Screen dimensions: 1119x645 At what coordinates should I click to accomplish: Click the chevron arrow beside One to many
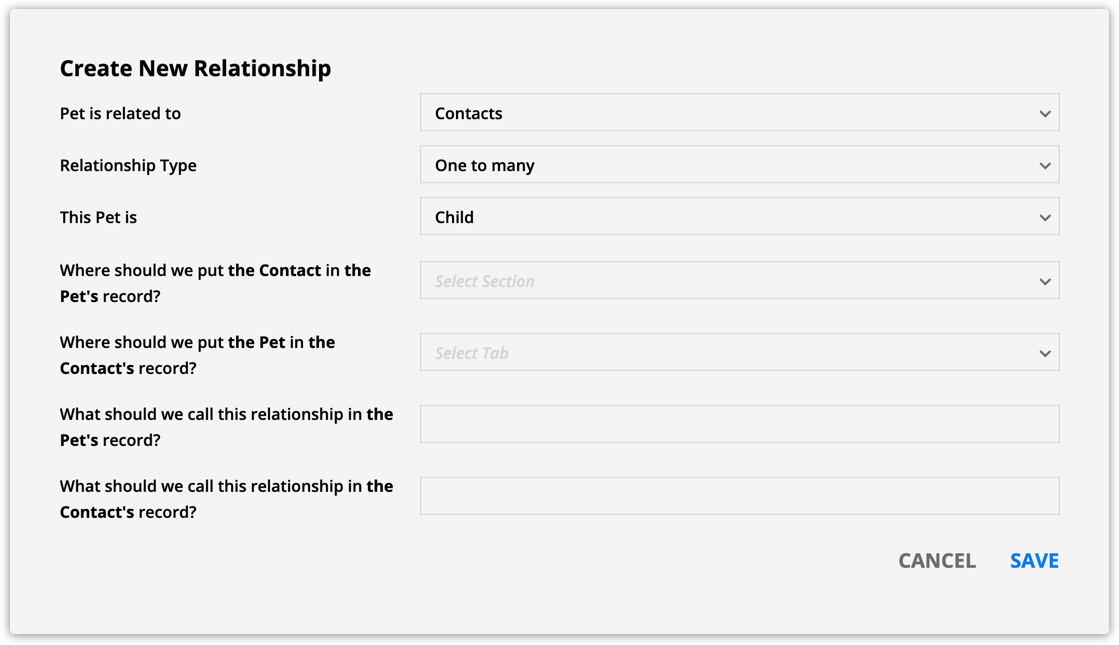tap(1045, 165)
